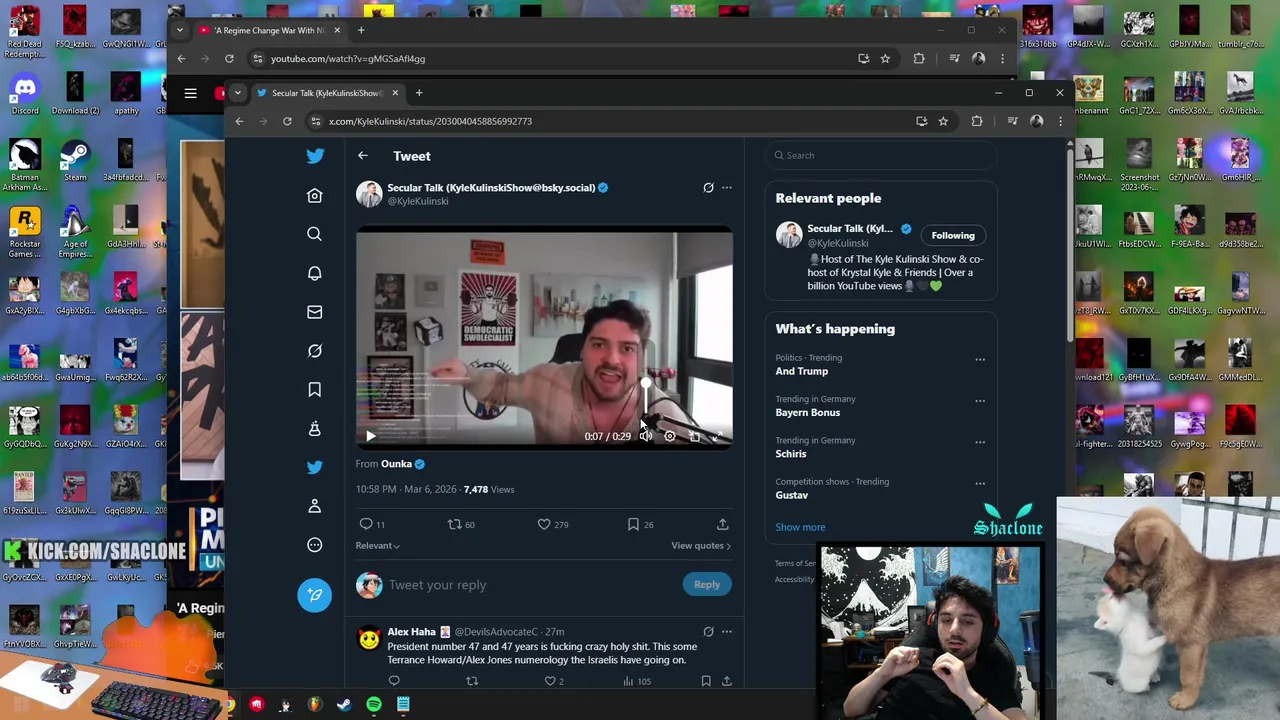Like Alex Haha's reply

549,681
